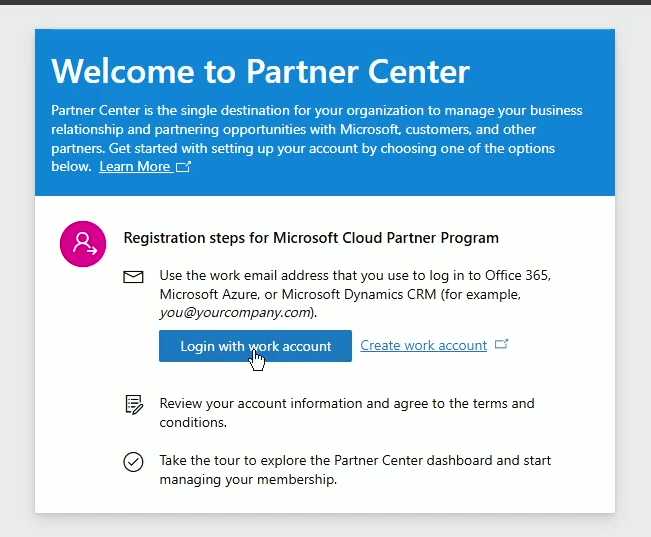Click the empty white space below the tour step
The image size is (651, 537).
(325, 501)
